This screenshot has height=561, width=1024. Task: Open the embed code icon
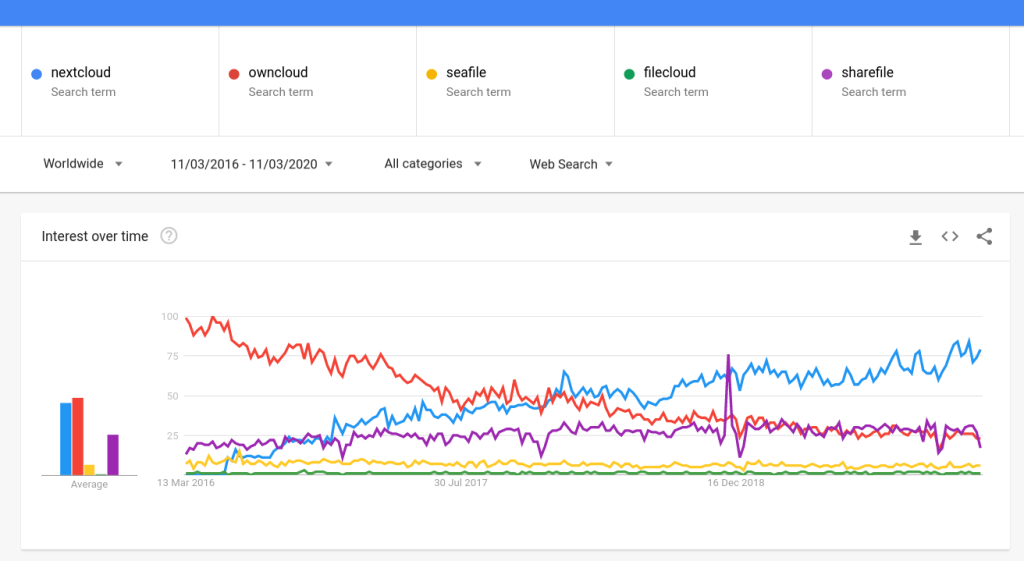(x=950, y=236)
